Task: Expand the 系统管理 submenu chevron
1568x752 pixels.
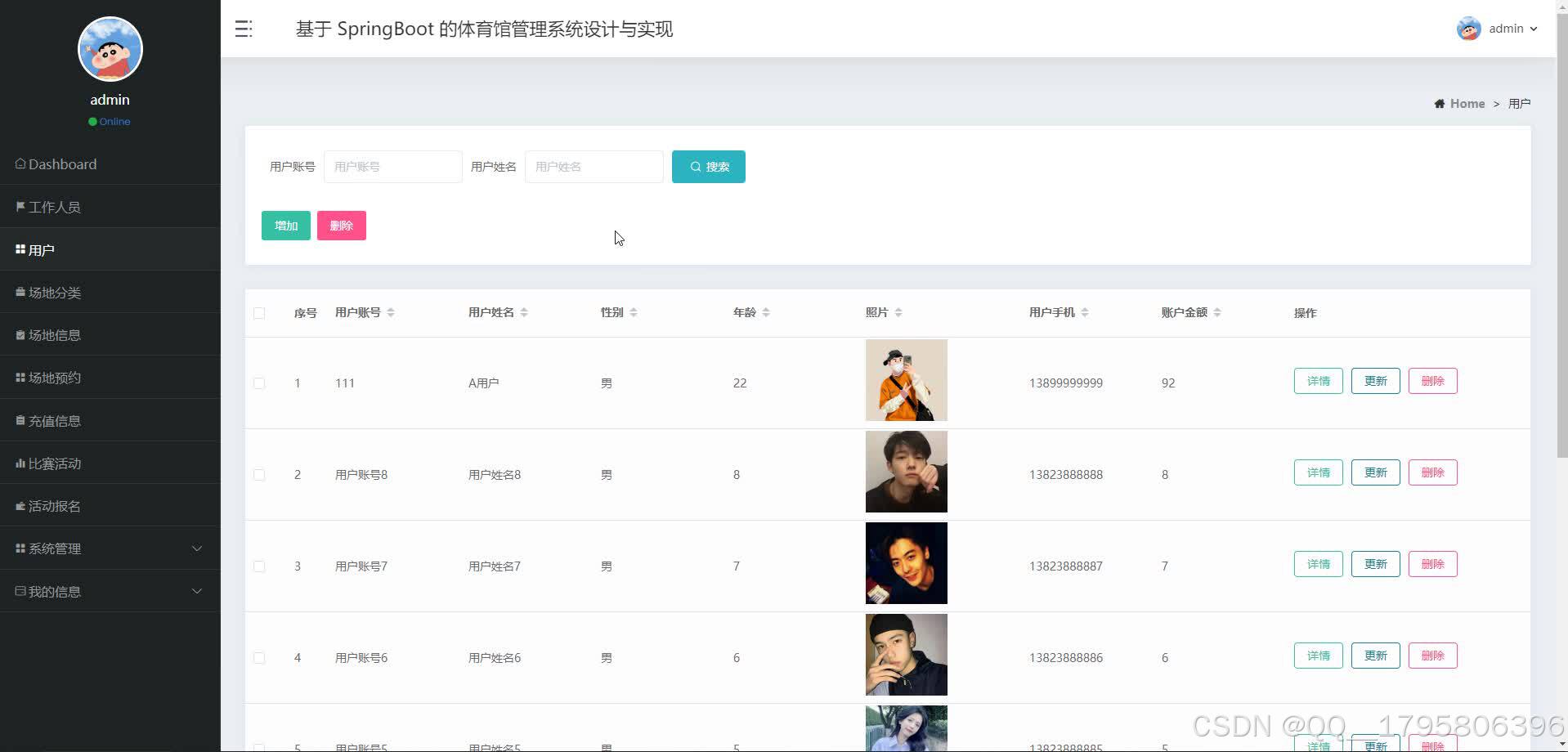Action: [197, 548]
